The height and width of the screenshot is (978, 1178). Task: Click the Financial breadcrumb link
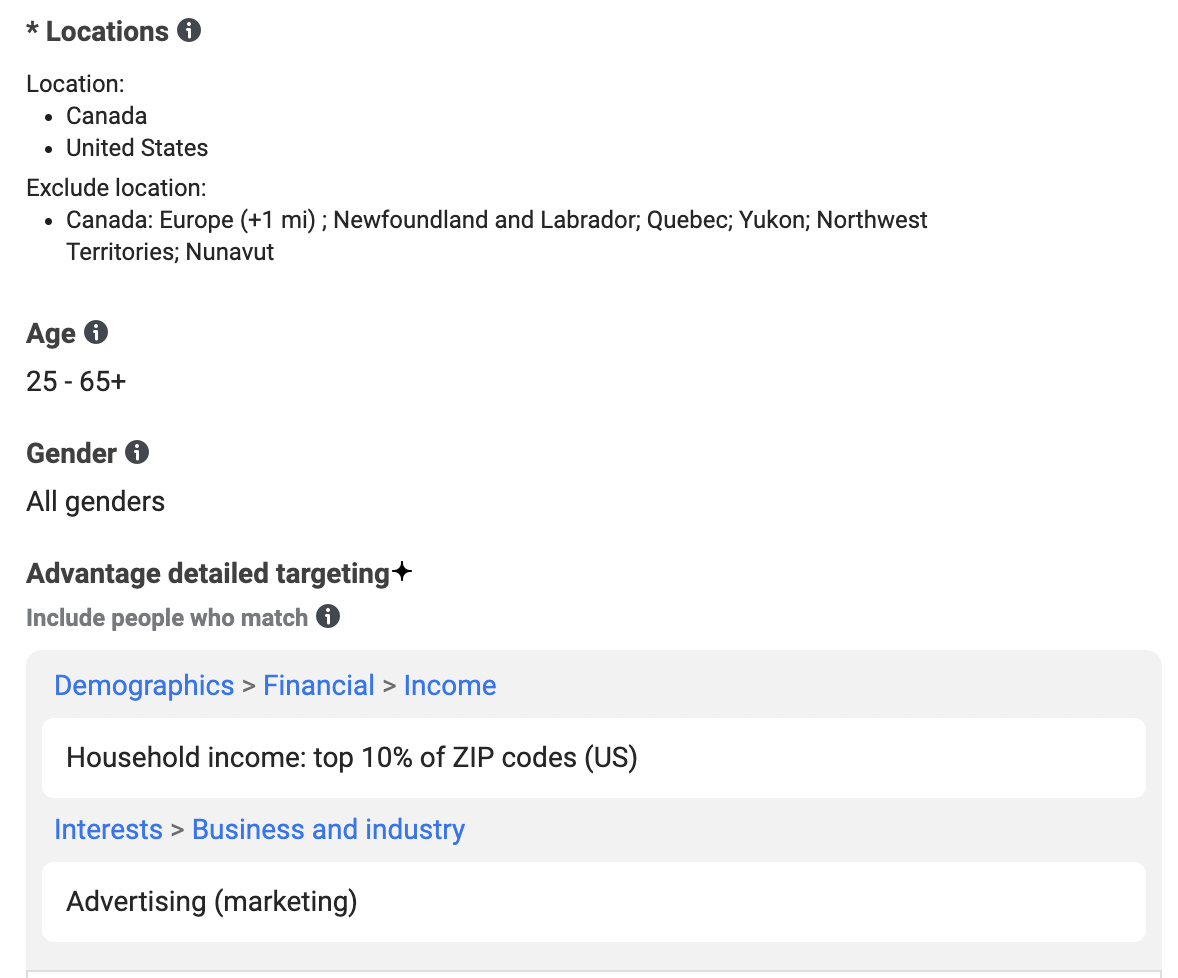pyautogui.click(x=319, y=686)
